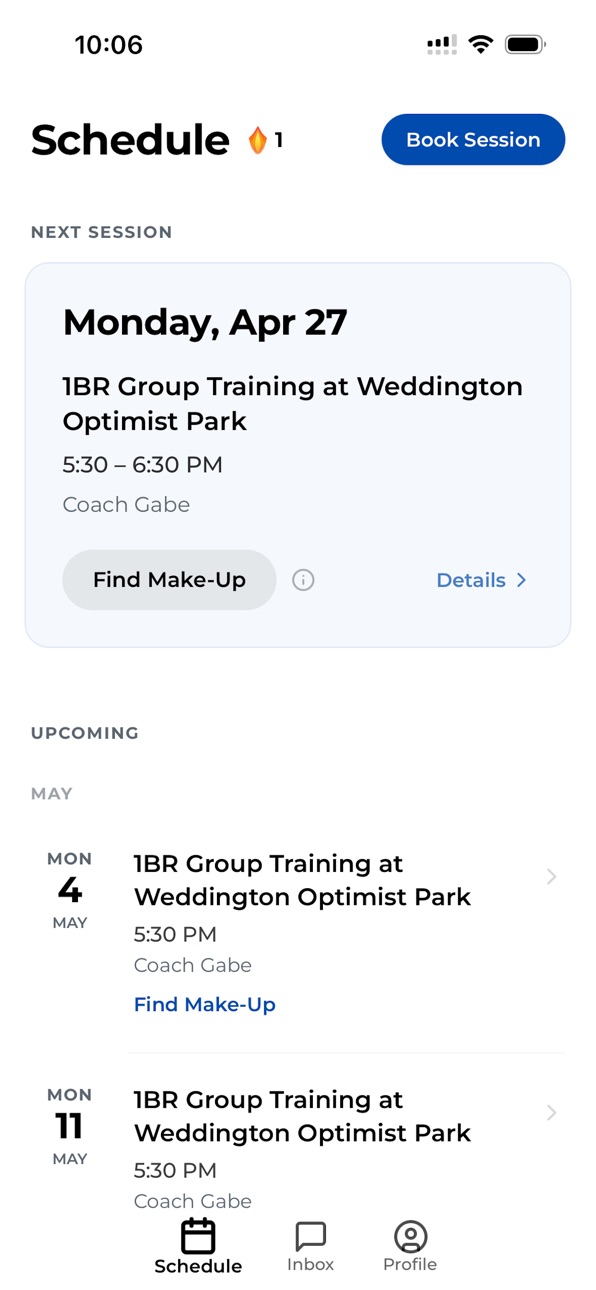Viewport: 596px width, 1290px height.
Task: Click the Book Session button
Action: pos(473,140)
